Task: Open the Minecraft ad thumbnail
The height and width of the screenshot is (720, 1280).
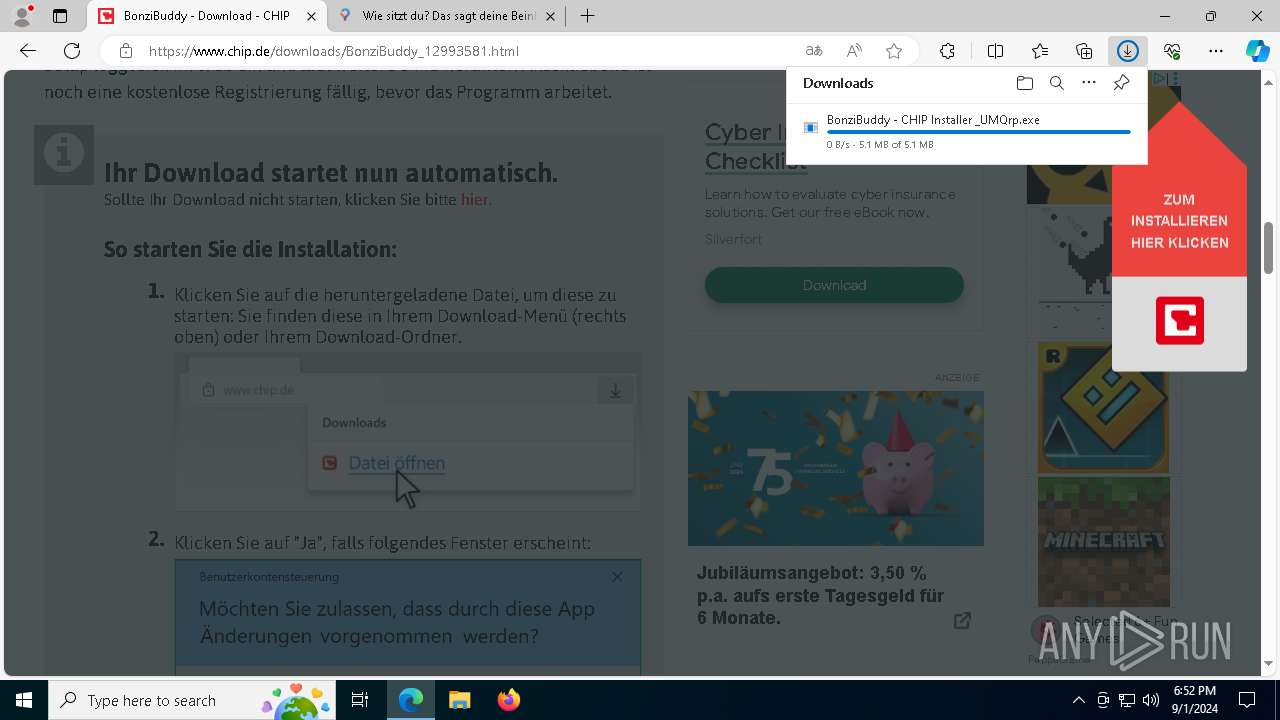Action: pos(1103,542)
